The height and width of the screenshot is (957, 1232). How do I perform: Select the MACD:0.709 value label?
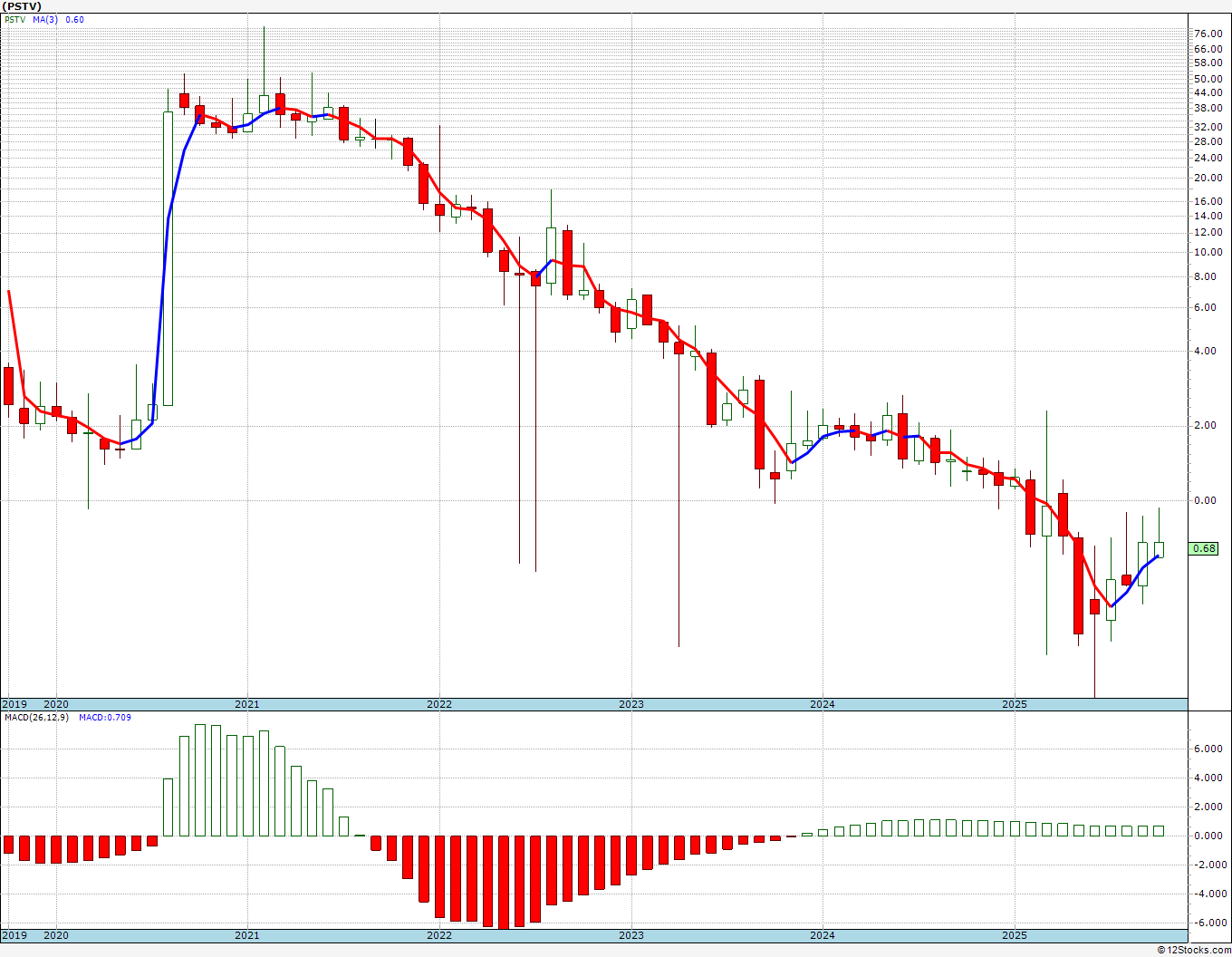point(105,718)
